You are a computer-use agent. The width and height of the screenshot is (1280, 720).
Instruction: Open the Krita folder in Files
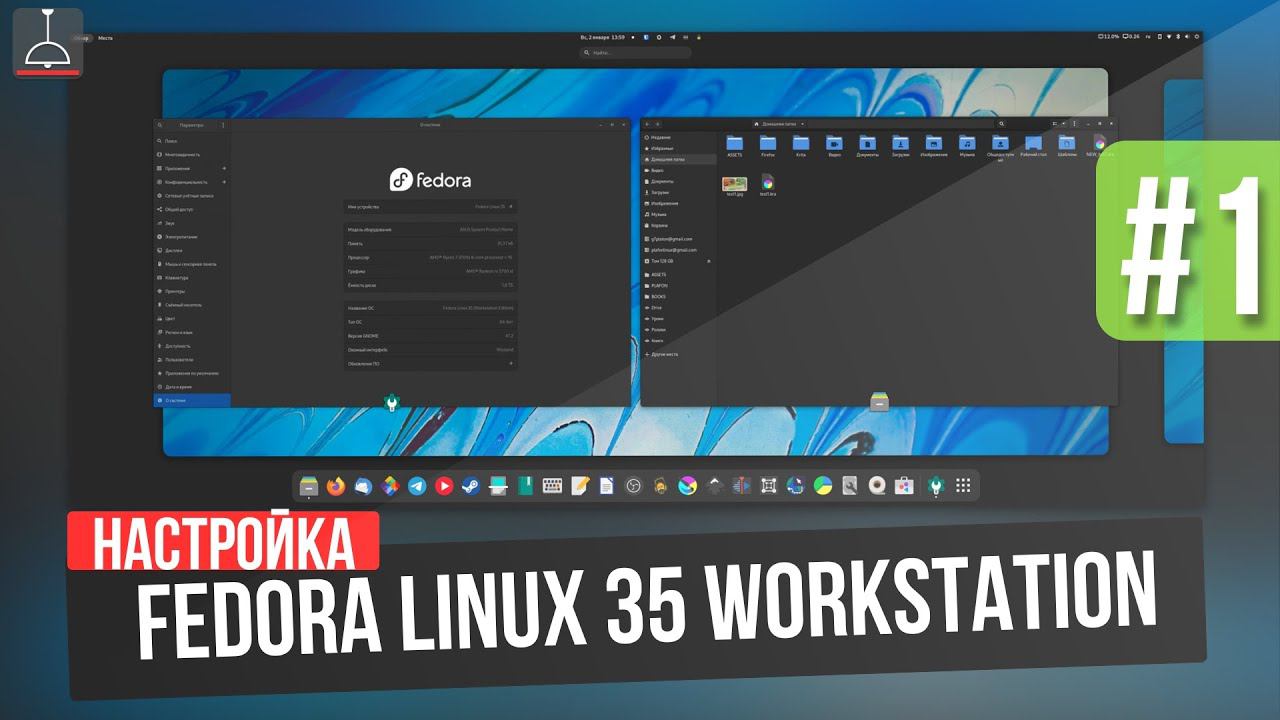801,146
